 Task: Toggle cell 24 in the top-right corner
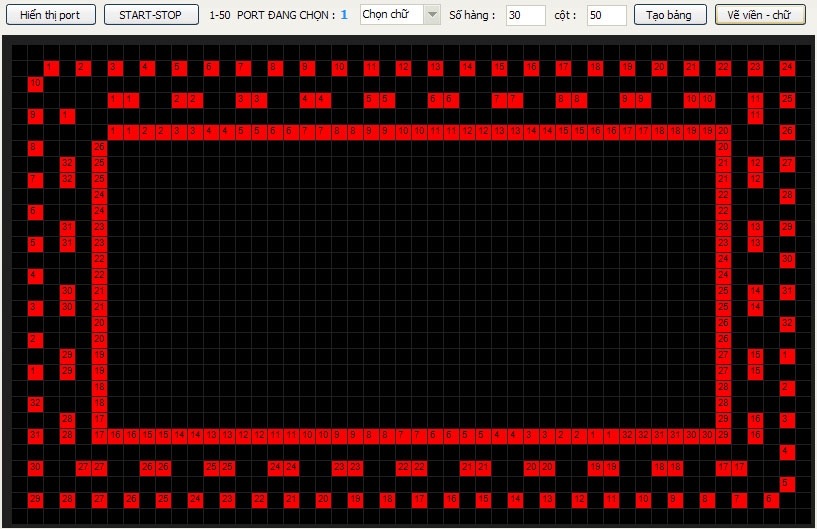788,67
